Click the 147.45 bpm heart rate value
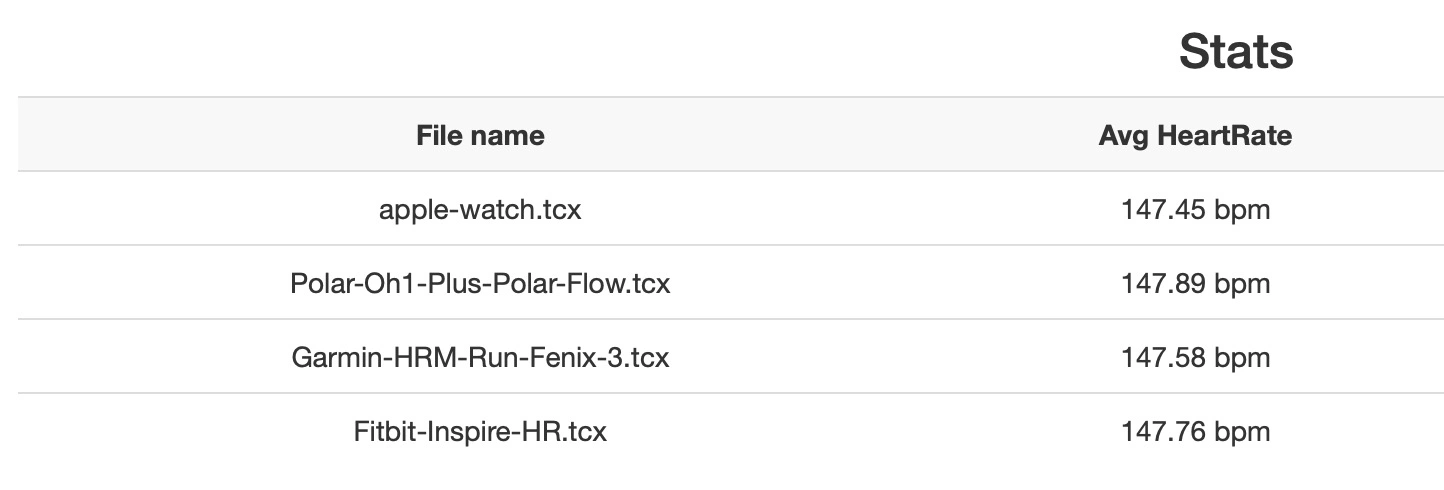1444x490 pixels. 1195,211
